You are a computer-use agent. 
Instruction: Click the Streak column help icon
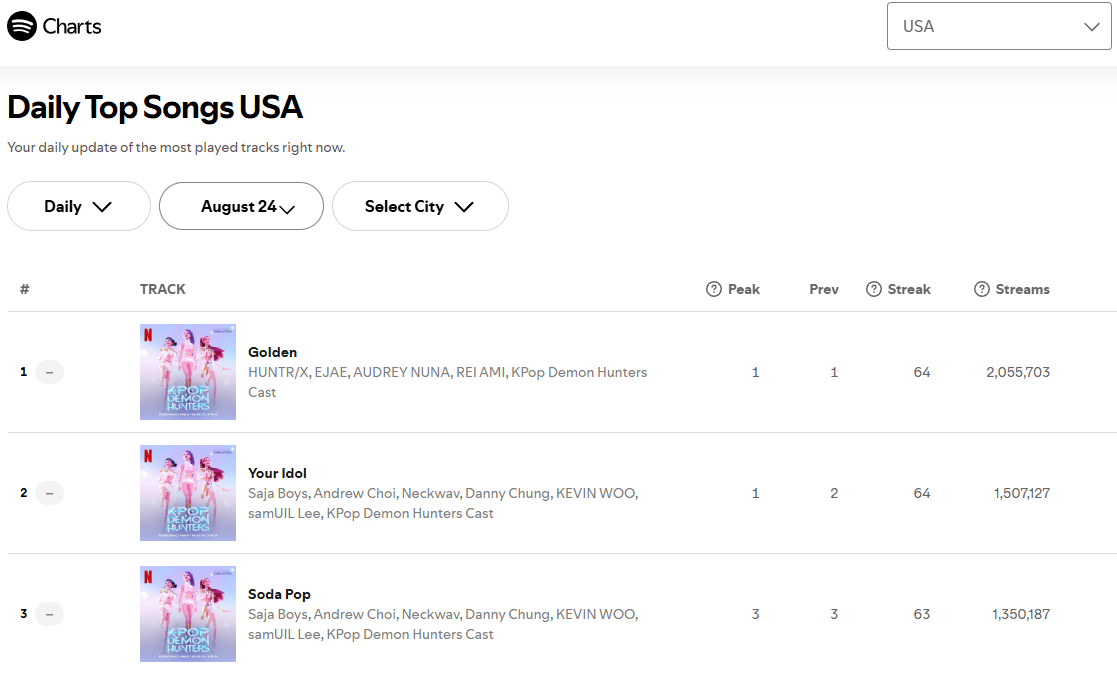click(874, 289)
